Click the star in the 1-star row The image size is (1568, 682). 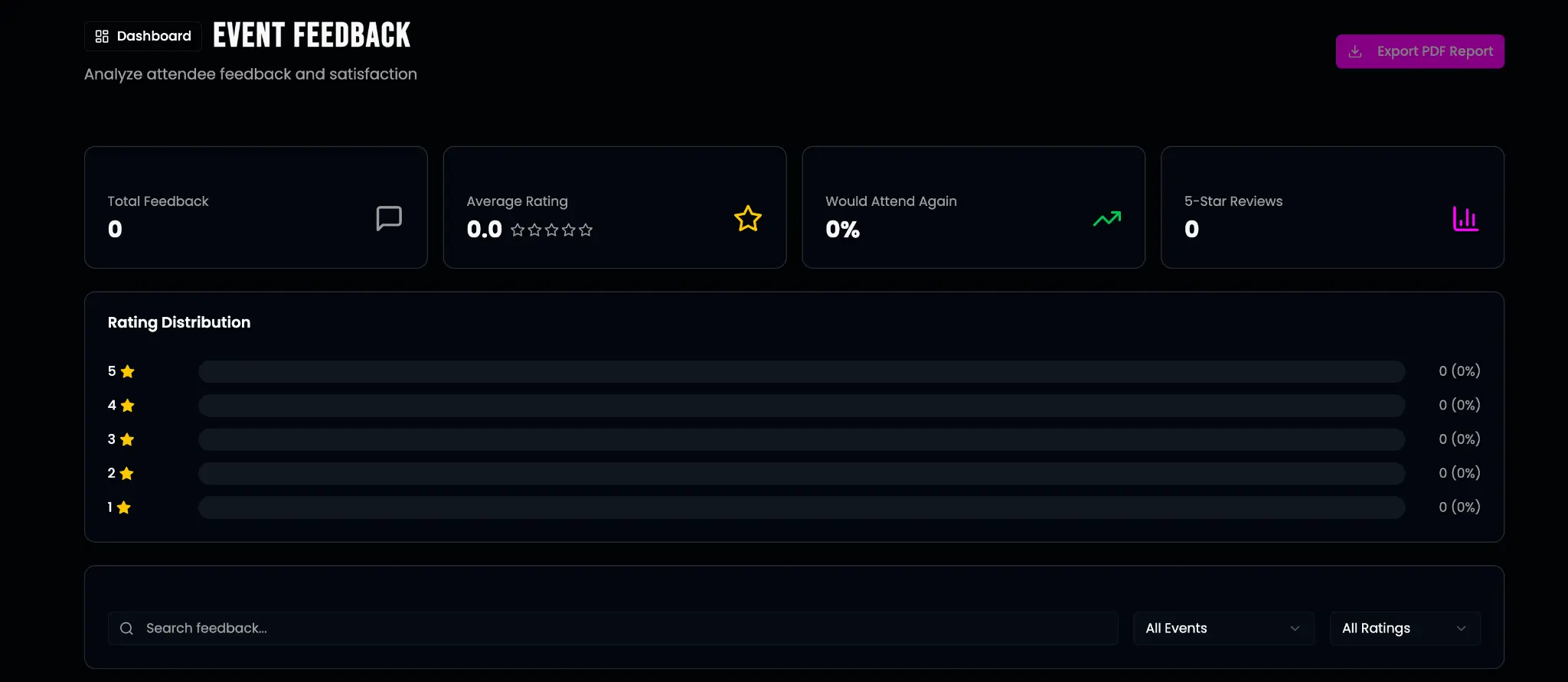click(124, 507)
